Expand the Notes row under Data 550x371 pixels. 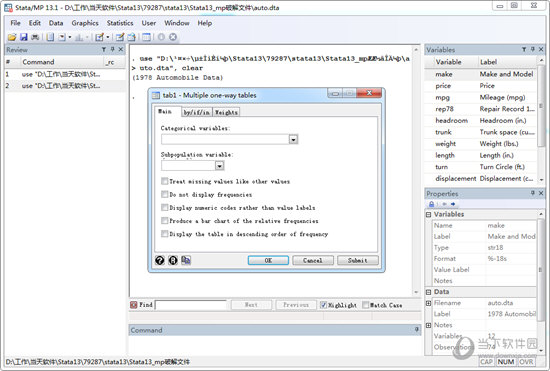pyautogui.click(x=428, y=325)
